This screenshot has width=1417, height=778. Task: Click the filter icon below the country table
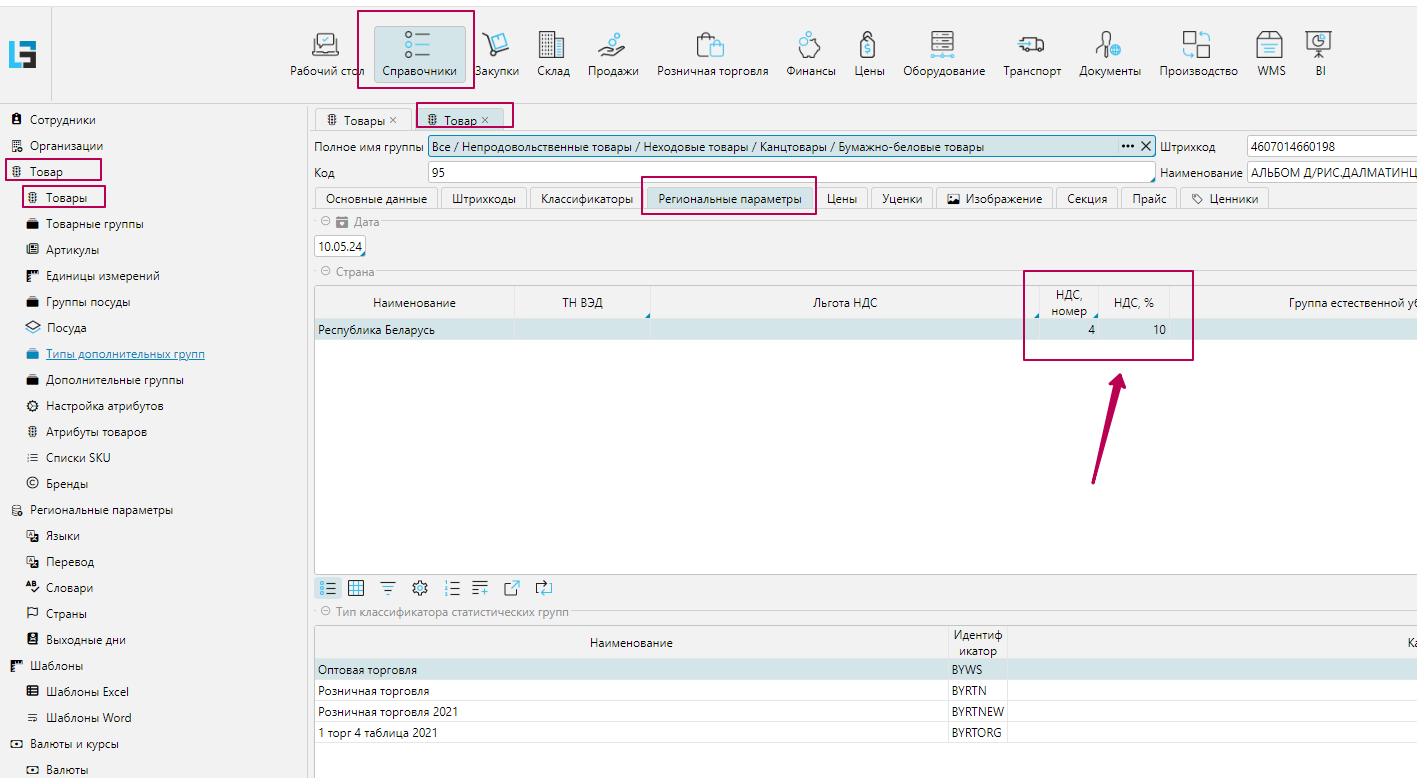(x=388, y=588)
